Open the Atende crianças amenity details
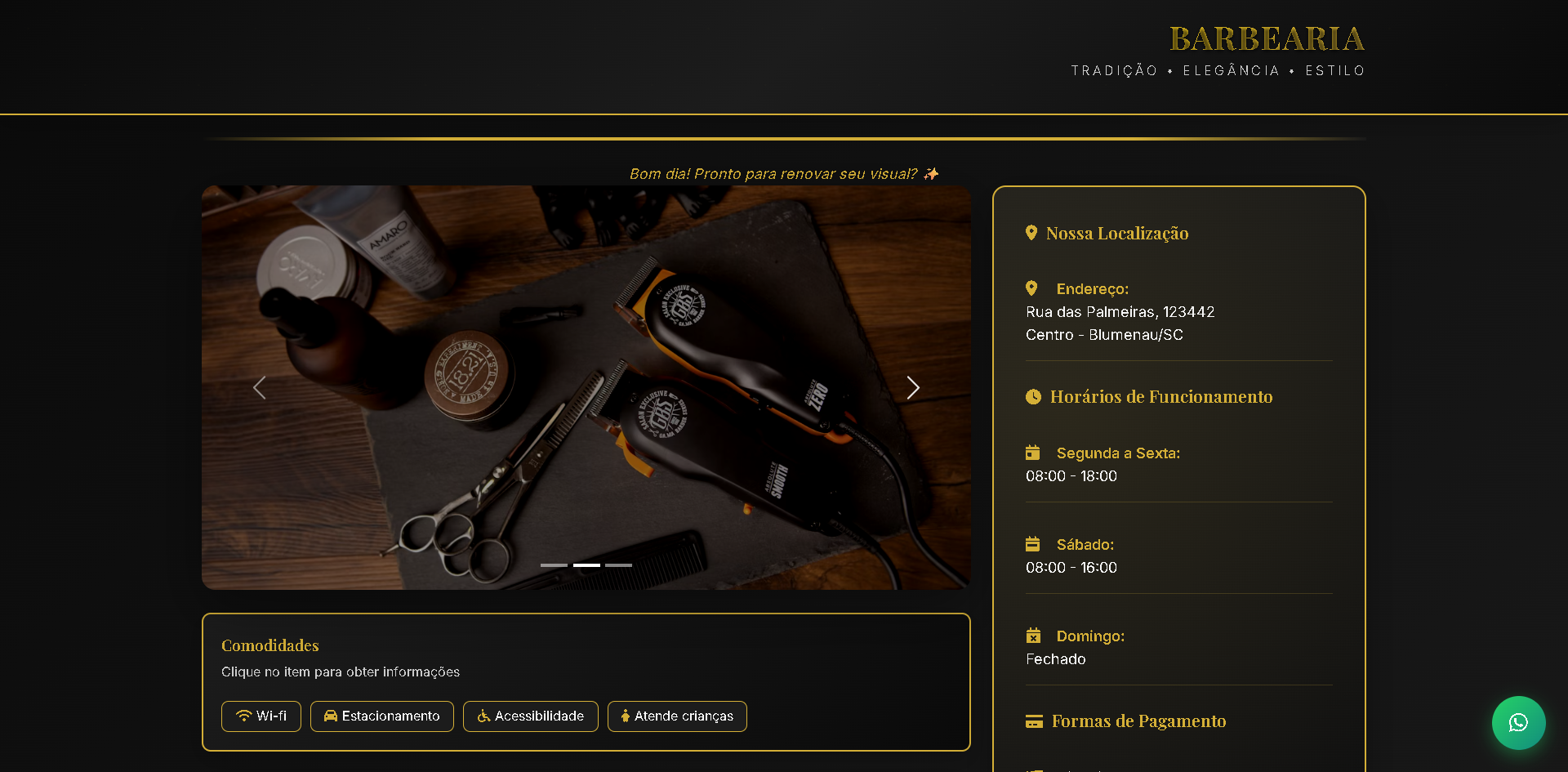 pos(676,716)
